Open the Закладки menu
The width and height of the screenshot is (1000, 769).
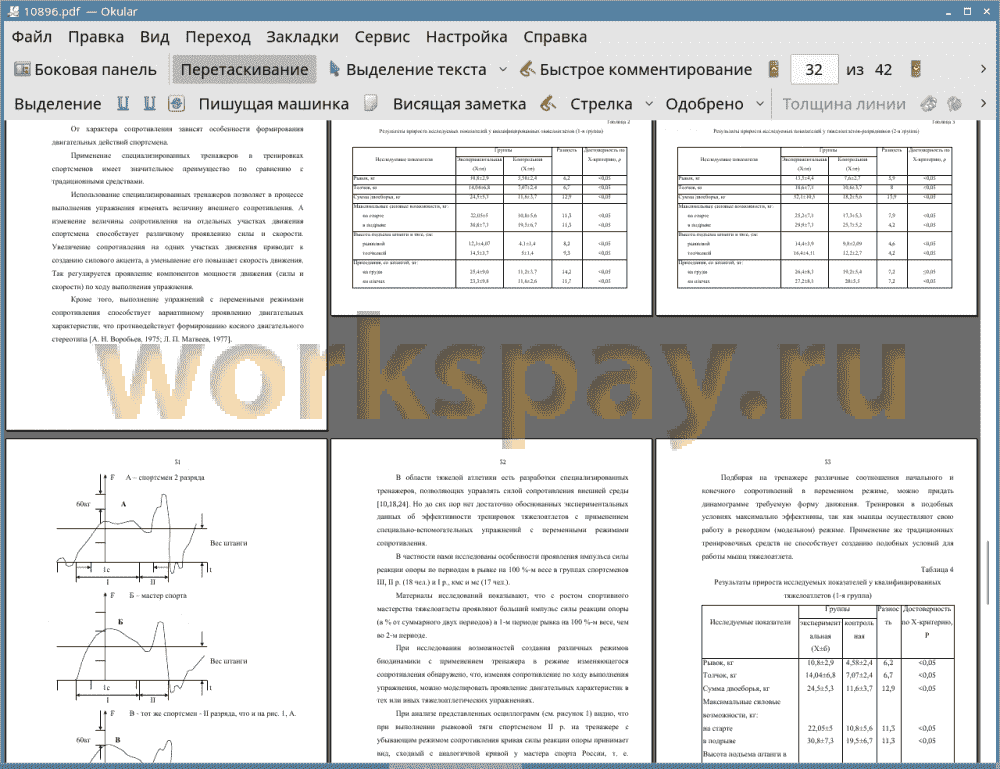[302, 37]
